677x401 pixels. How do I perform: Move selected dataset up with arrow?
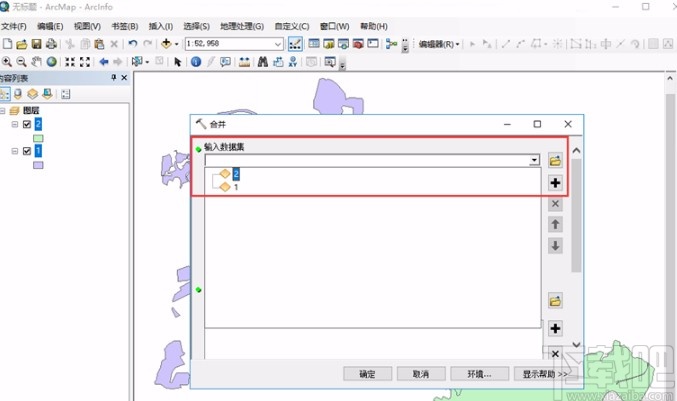click(555, 224)
